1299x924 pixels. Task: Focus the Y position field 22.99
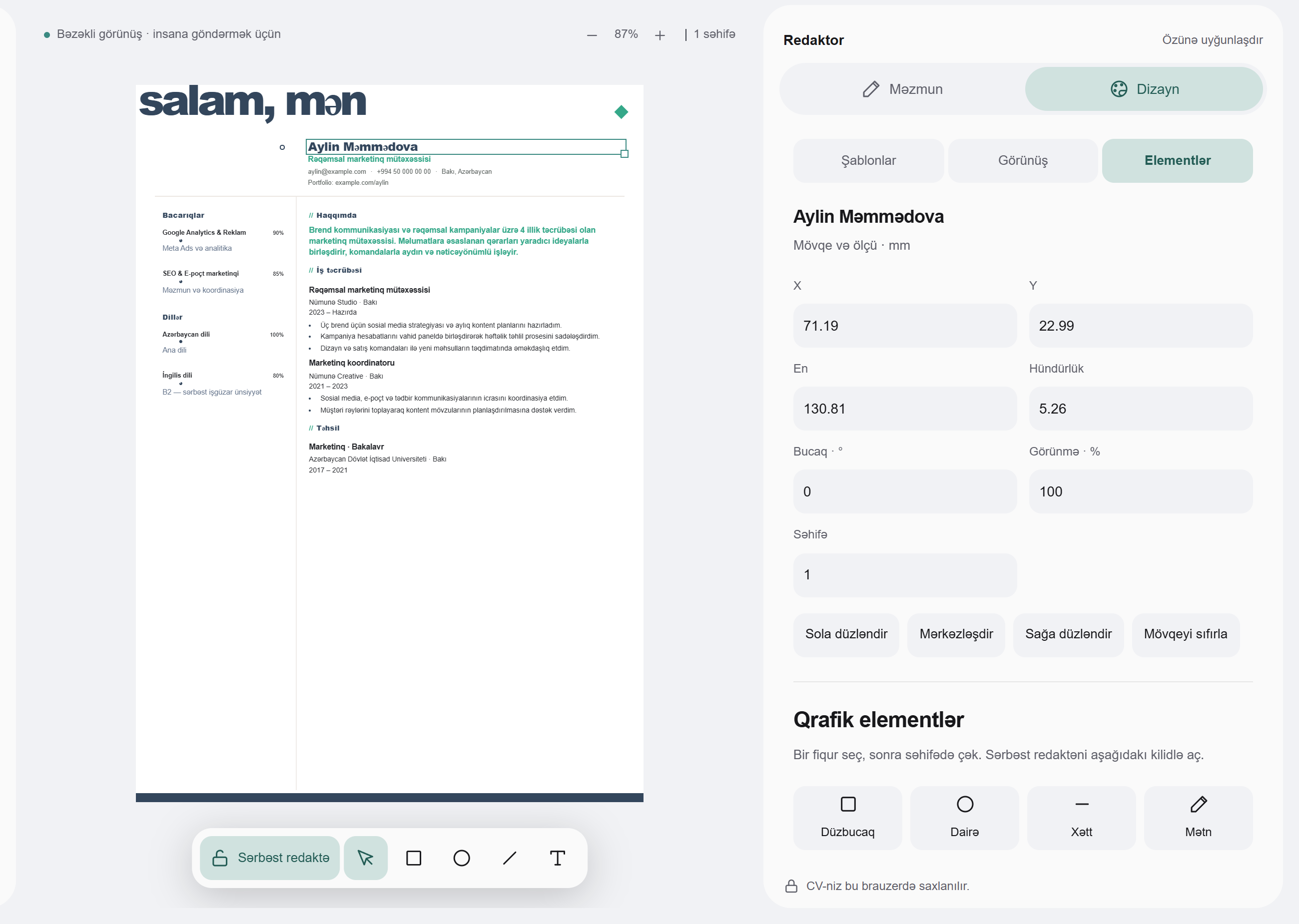click(x=1140, y=326)
